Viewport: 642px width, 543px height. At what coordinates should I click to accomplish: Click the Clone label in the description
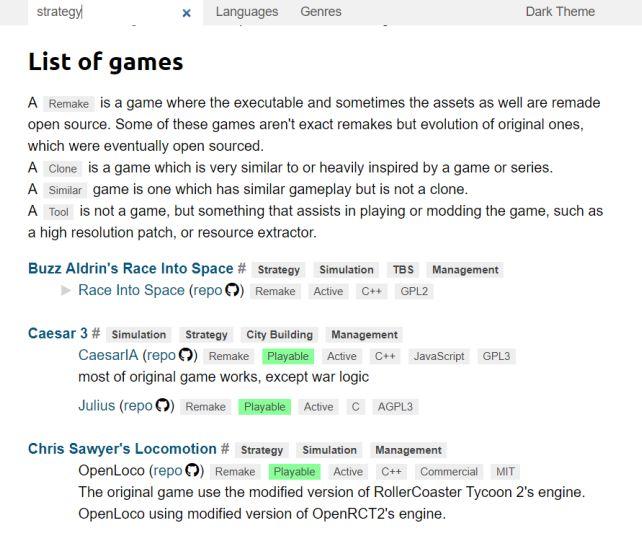tap(63, 169)
